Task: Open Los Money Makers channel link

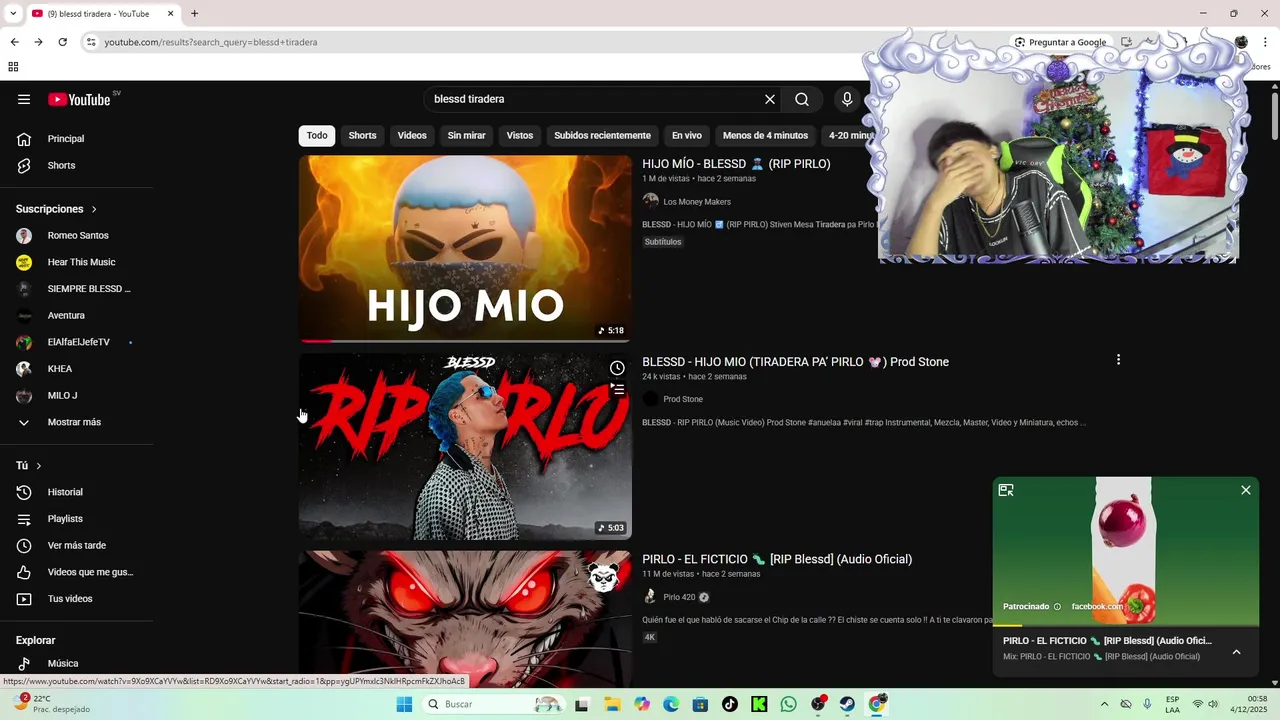Action: coord(697,202)
